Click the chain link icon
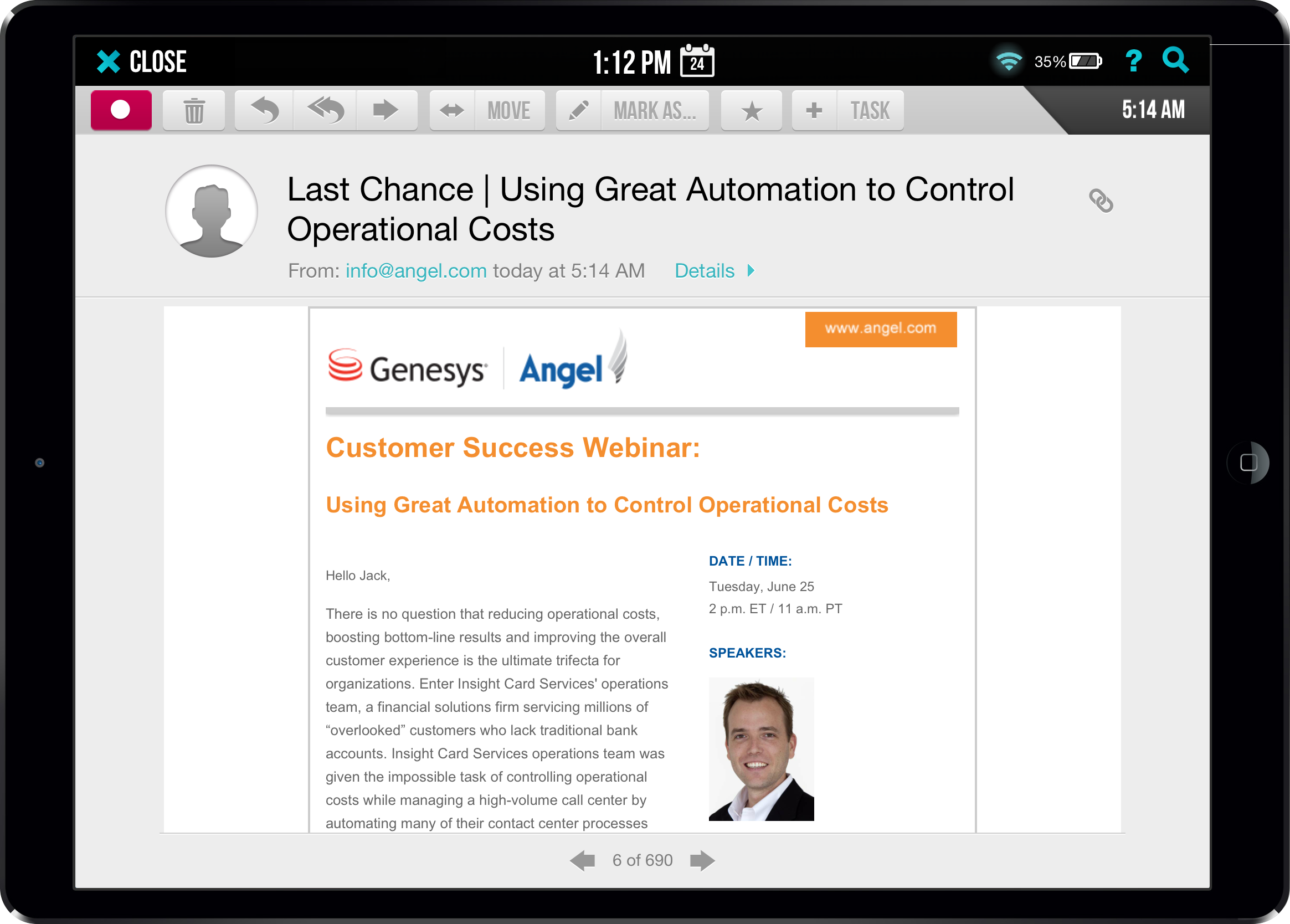 coord(1101,201)
